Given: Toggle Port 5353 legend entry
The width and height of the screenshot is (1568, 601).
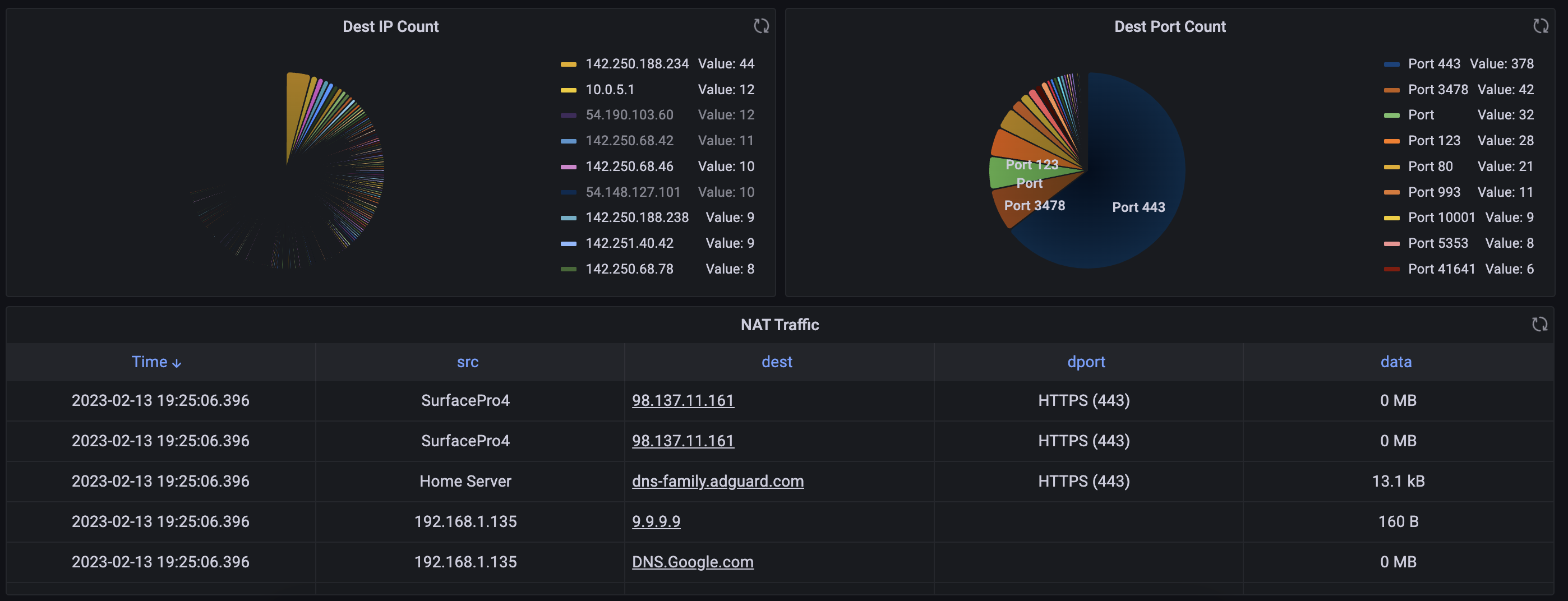Looking at the screenshot, I should tap(1438, 243).
